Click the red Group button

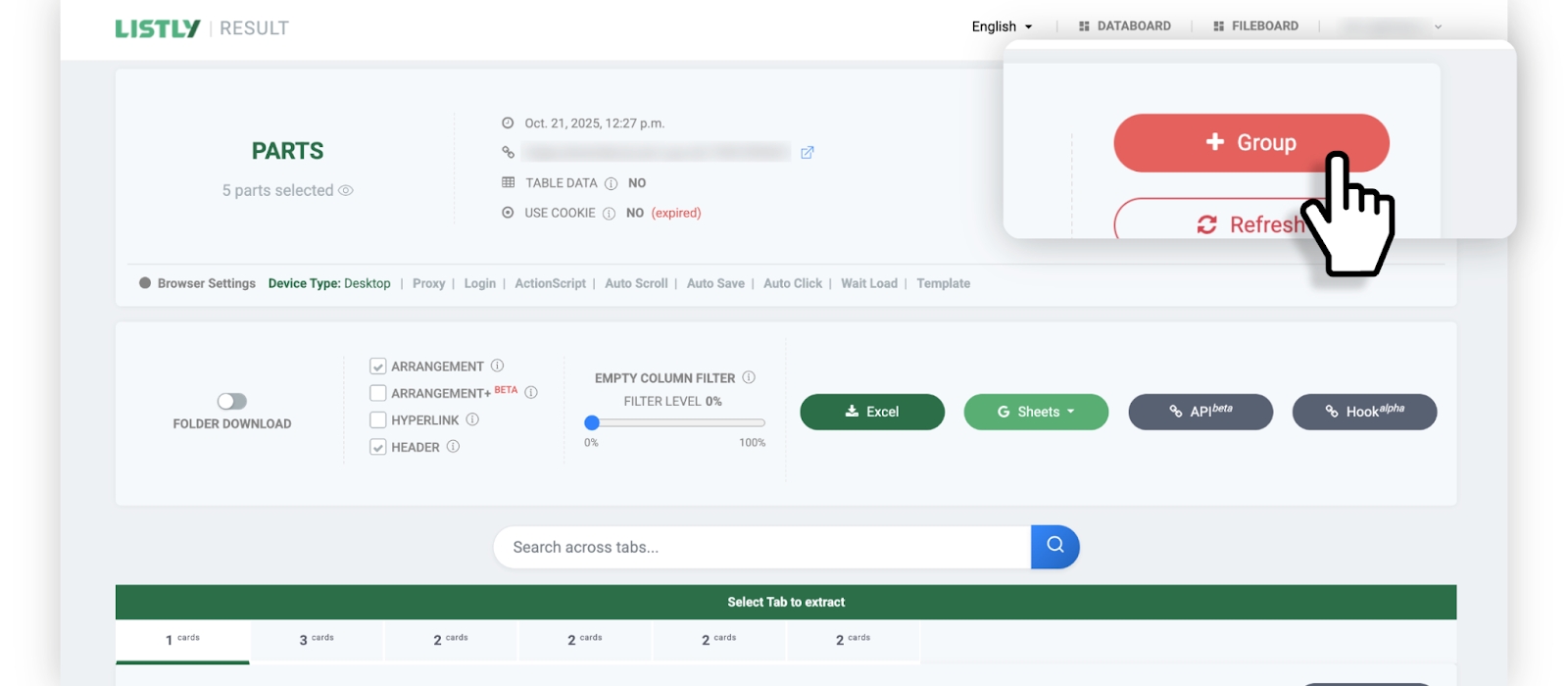pyautogui.click(x=1250, y=143)
